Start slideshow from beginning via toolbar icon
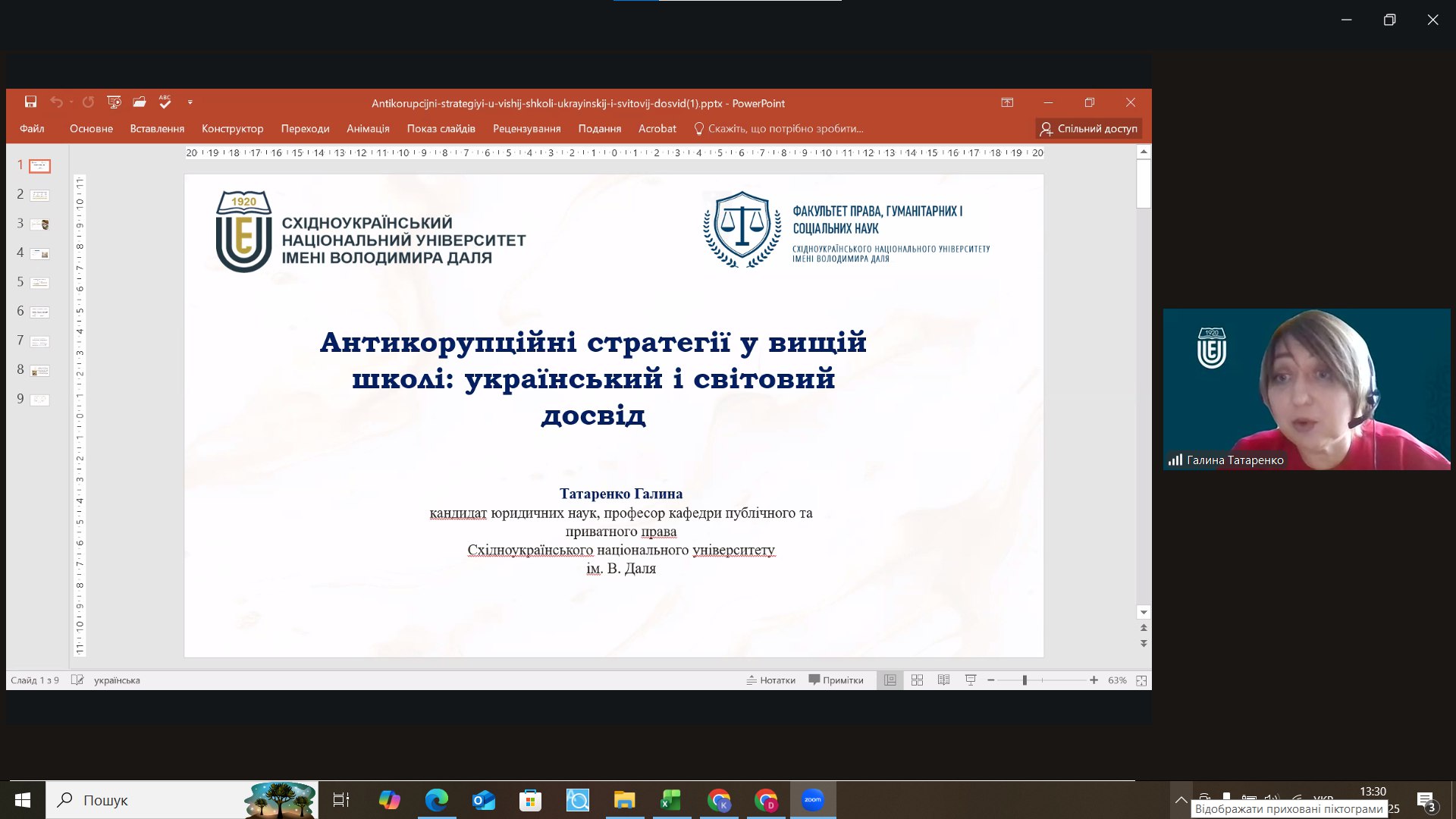The height and width of the screenshot is (819, 1456). click(x=114, y=102)
